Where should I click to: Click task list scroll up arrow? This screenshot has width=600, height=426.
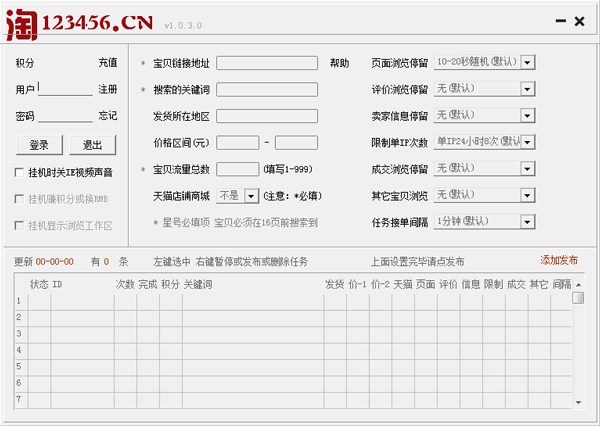579,285
